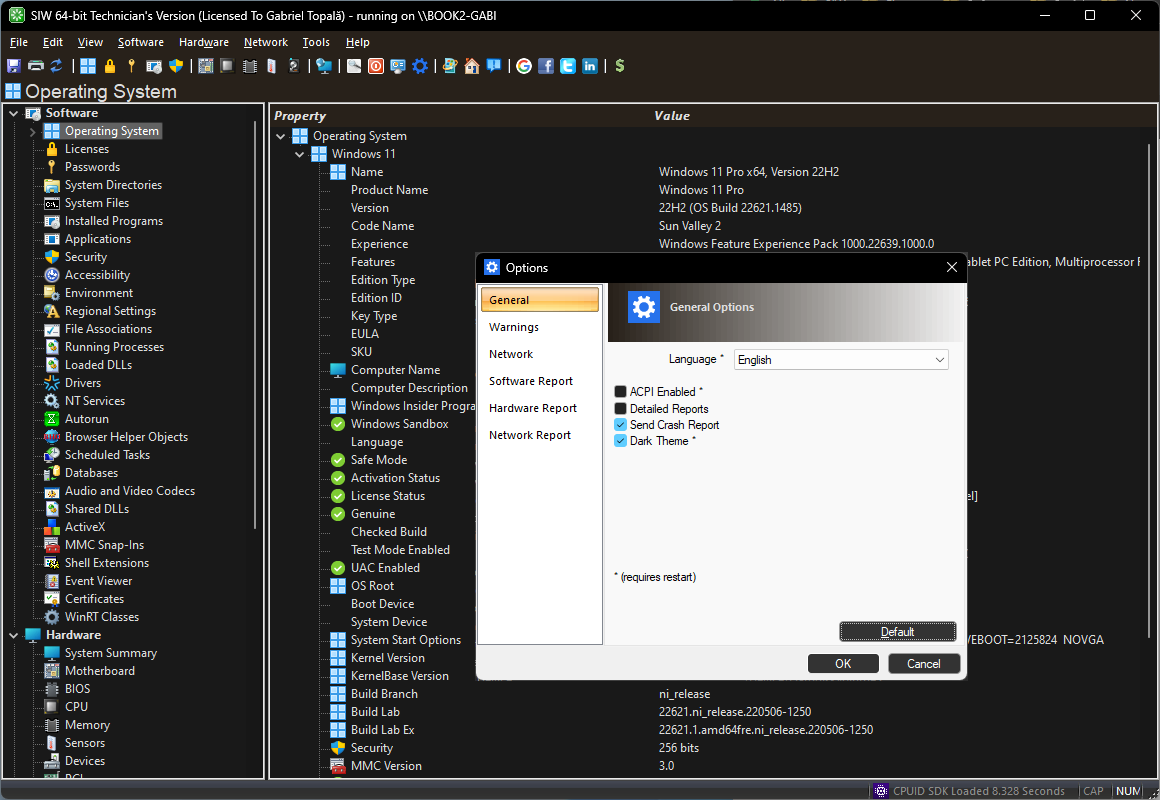This screenshot has height=800, width=1160.
Task: Click the Windows logo toolbar icon
Action: 88,66
